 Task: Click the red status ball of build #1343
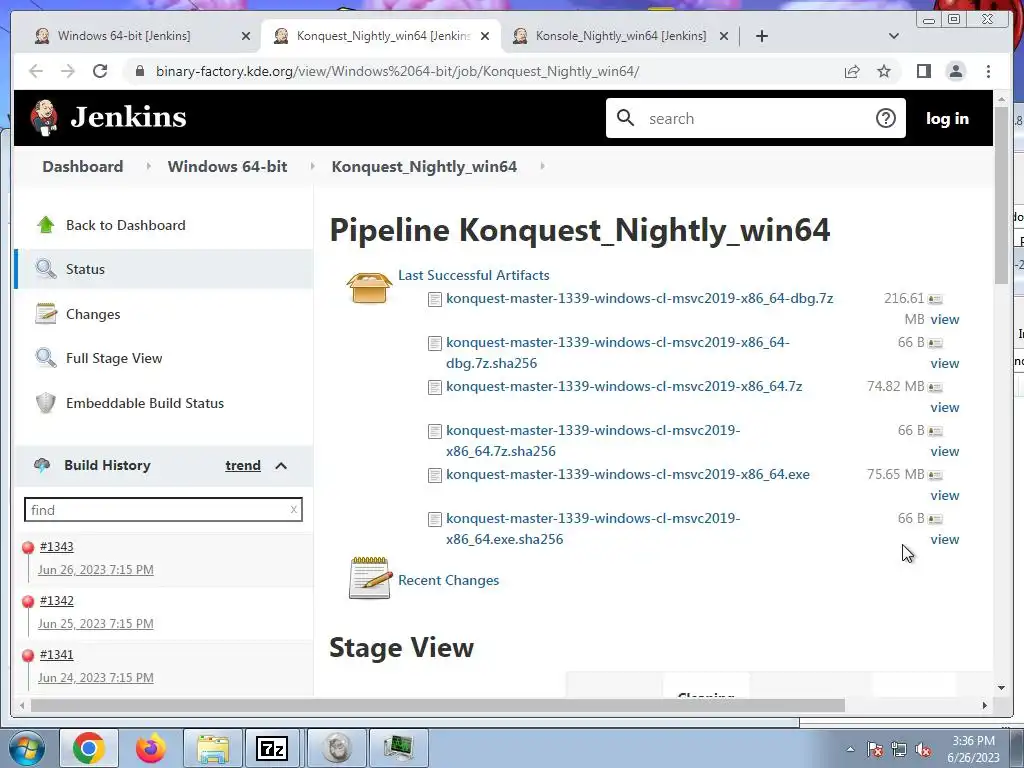[x=28, y=547]
